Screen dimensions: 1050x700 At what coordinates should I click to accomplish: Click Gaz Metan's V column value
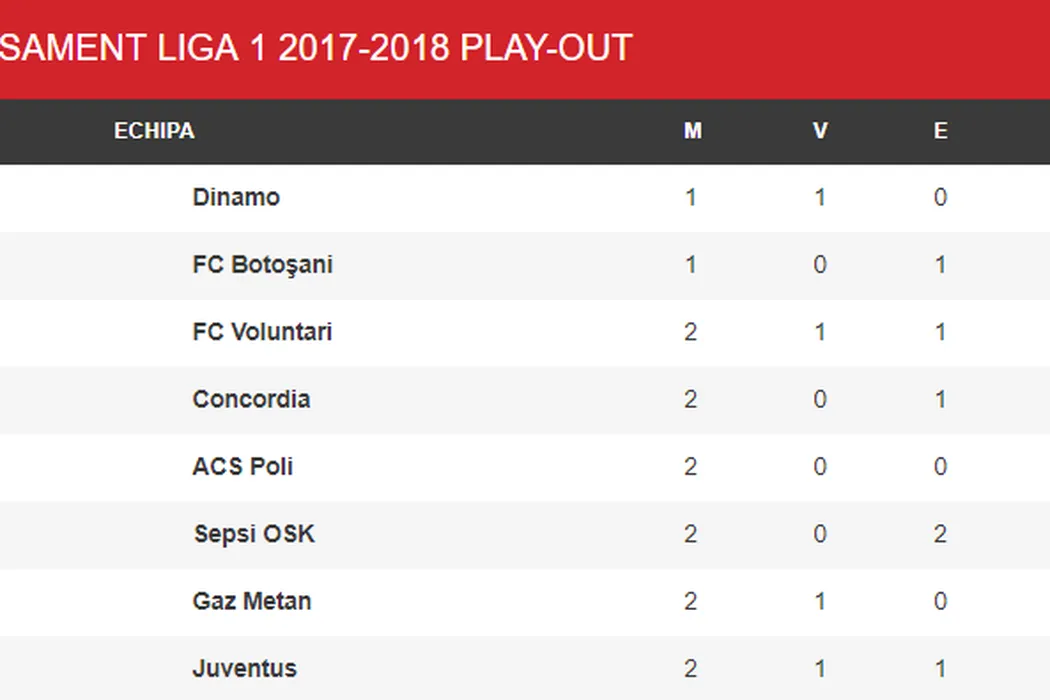pyautogui.click(x=820, y=601)
